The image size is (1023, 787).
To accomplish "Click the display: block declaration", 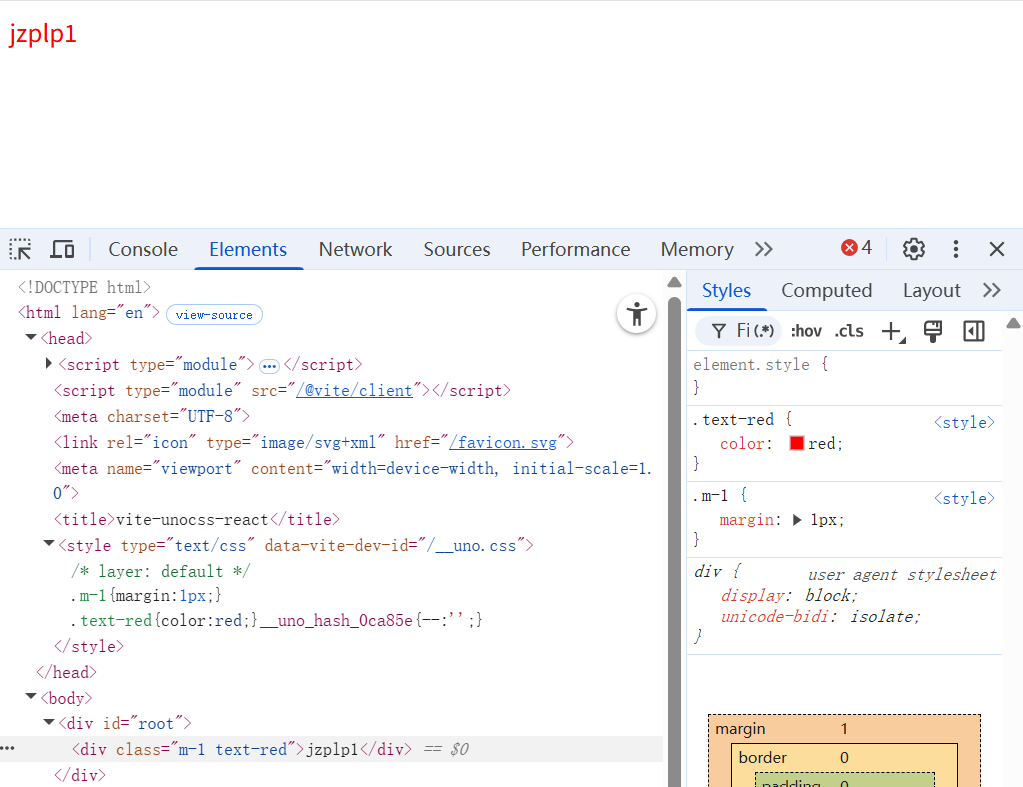I will 789,596.
